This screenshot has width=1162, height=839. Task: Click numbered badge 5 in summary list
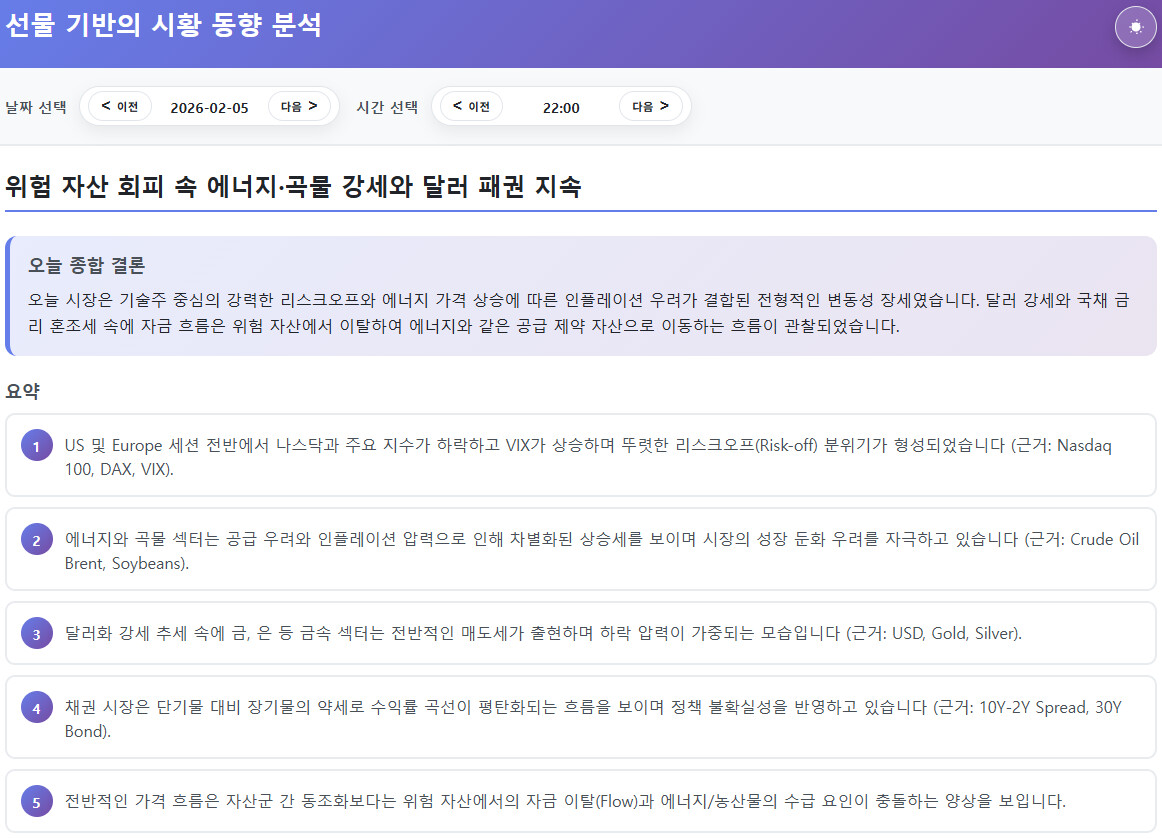36,802
